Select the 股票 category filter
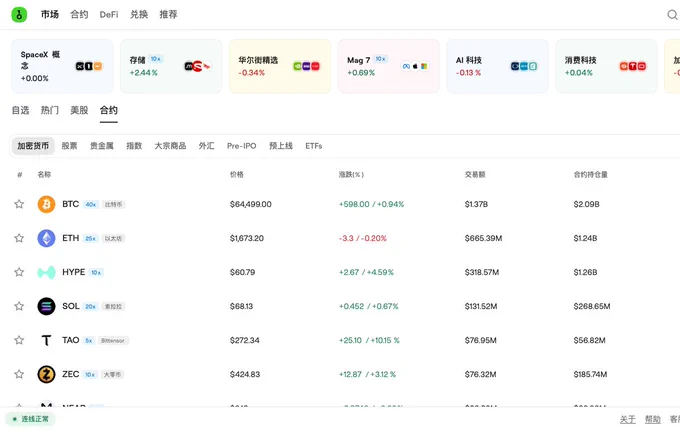680x431 pixels. (69, 146)
